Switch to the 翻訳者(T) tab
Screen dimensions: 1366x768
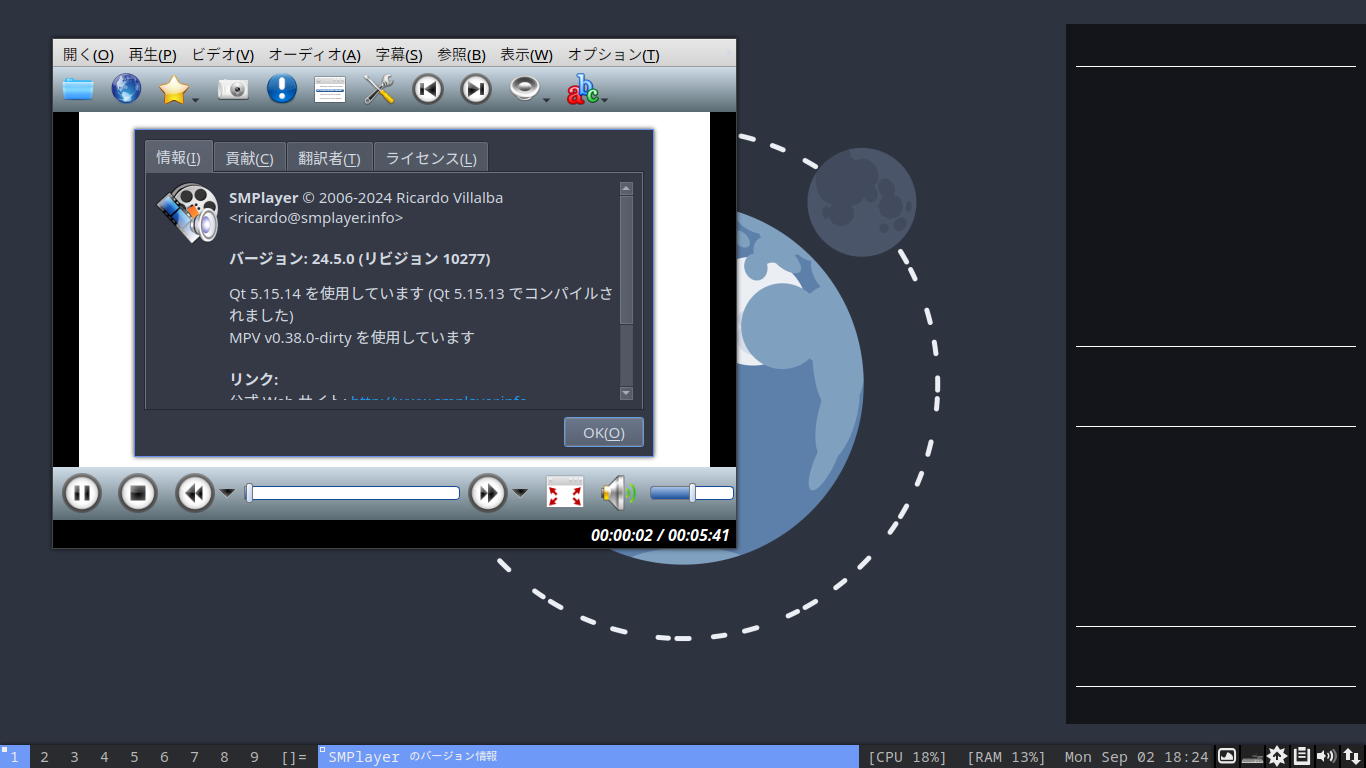tap(329, 158)
